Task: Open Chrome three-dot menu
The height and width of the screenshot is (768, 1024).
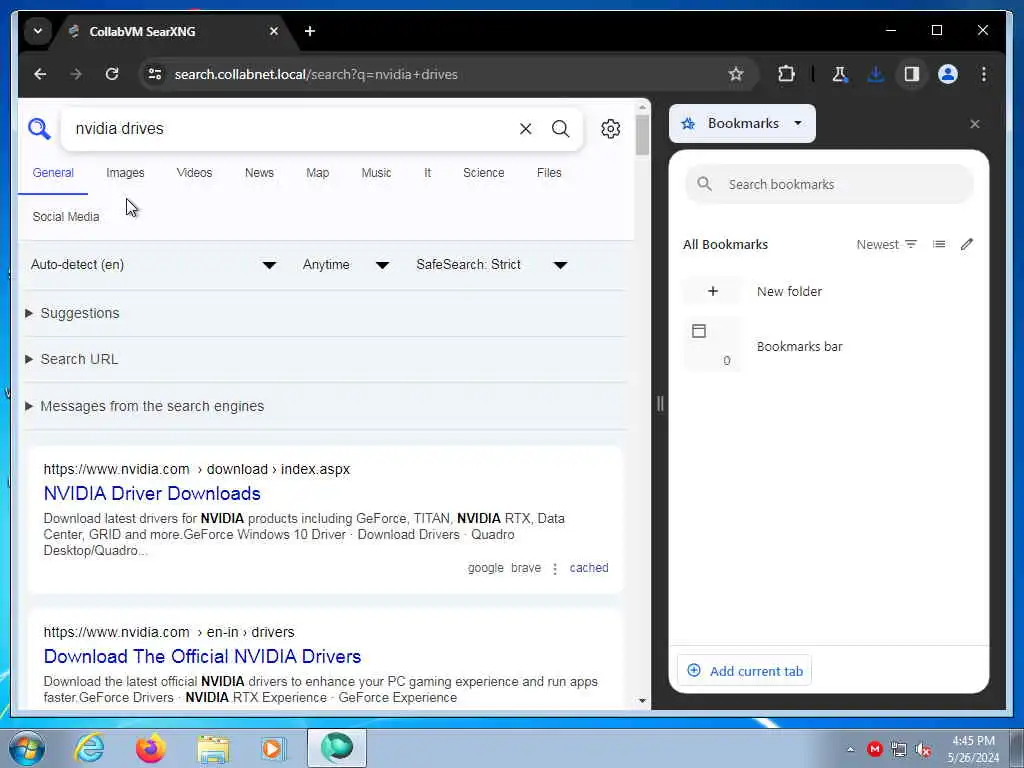Action: coord(984,74)
